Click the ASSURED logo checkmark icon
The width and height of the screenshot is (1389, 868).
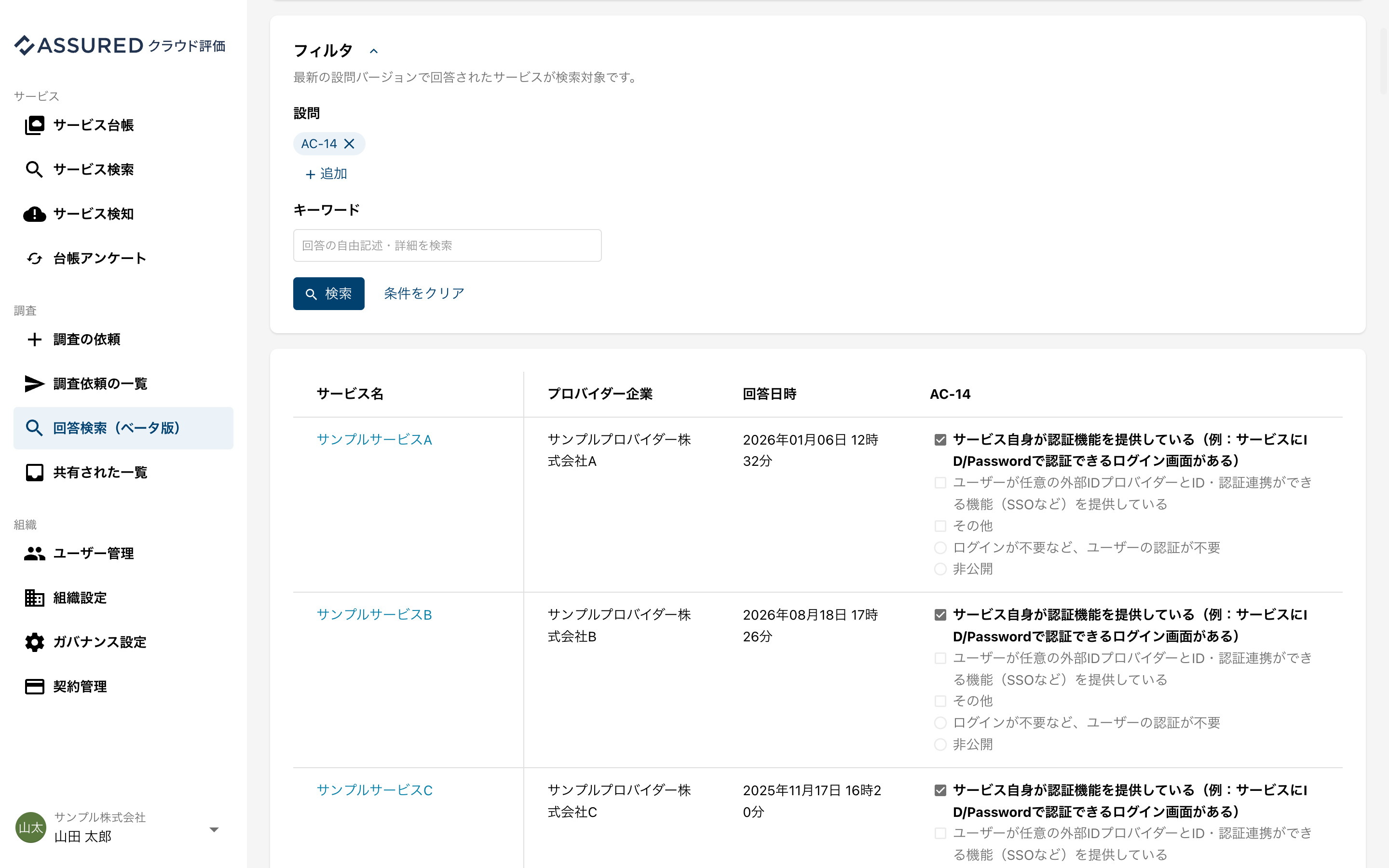[25, 45]
